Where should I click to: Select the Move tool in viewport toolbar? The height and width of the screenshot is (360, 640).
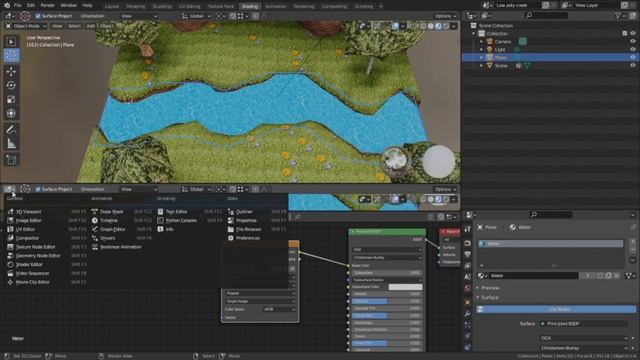pyautogui.click(x=11, y=71)
